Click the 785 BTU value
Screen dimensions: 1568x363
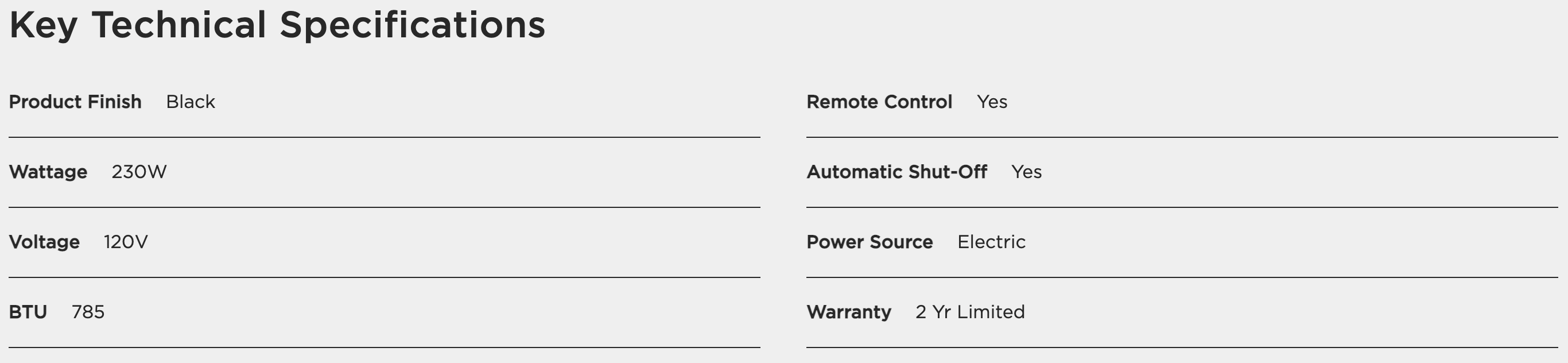88,312
